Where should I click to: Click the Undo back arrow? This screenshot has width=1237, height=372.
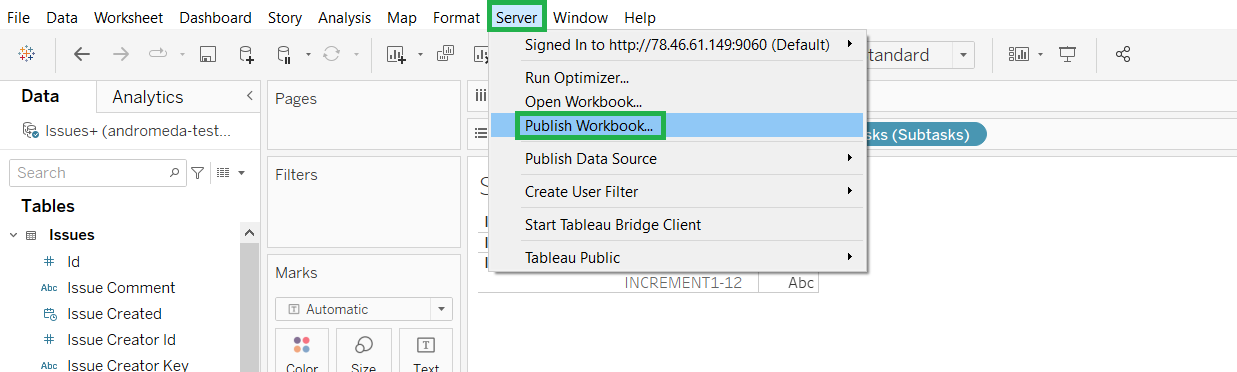pos(82,54)
